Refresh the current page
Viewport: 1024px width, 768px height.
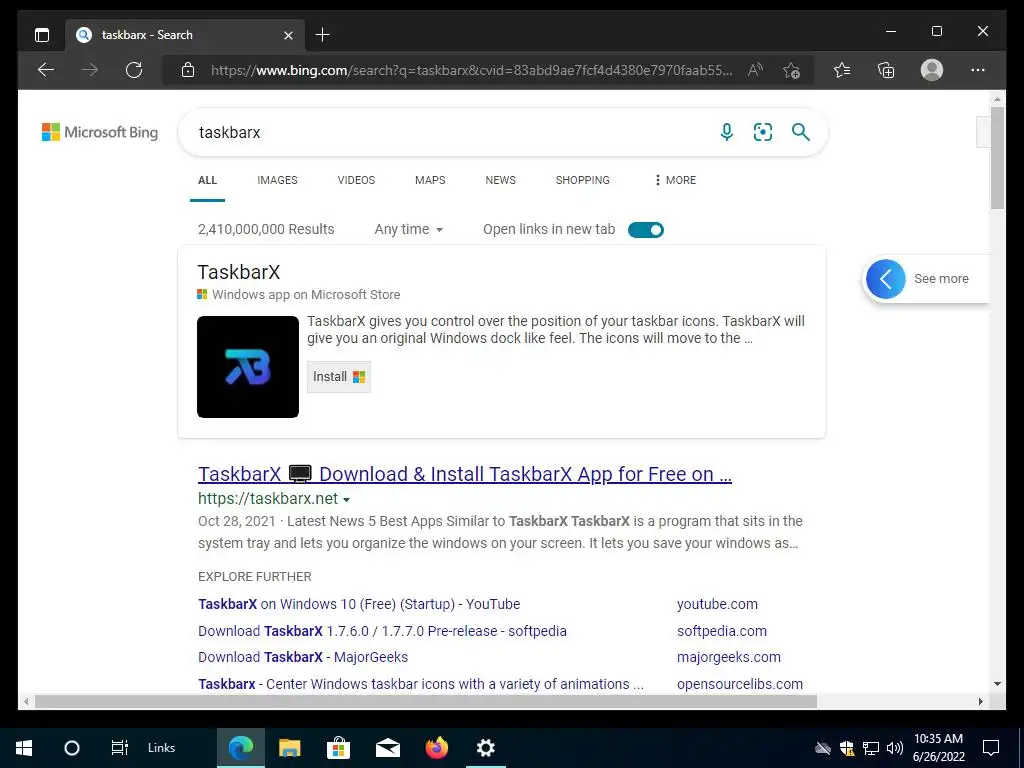(x=134, y=70)
